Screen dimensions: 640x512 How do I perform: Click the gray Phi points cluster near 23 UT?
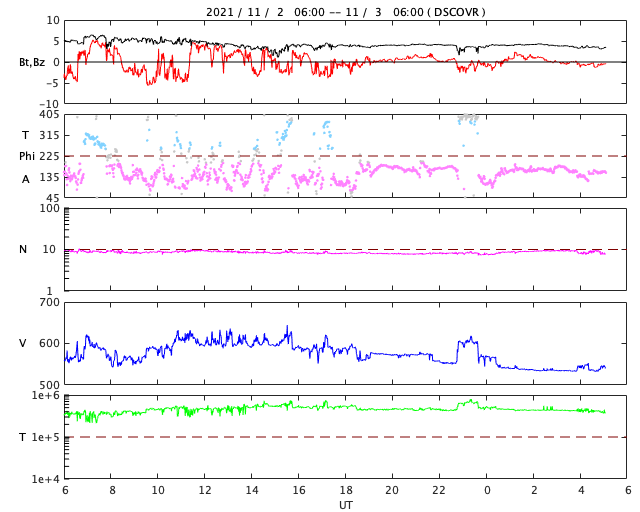[468, 118]
